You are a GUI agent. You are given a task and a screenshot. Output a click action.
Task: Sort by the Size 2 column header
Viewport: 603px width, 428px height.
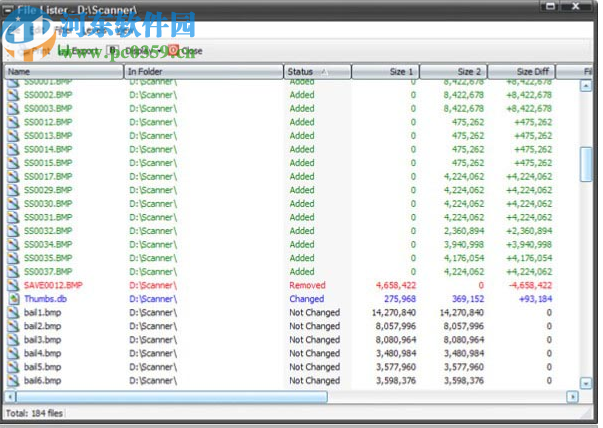click(453, 72)
